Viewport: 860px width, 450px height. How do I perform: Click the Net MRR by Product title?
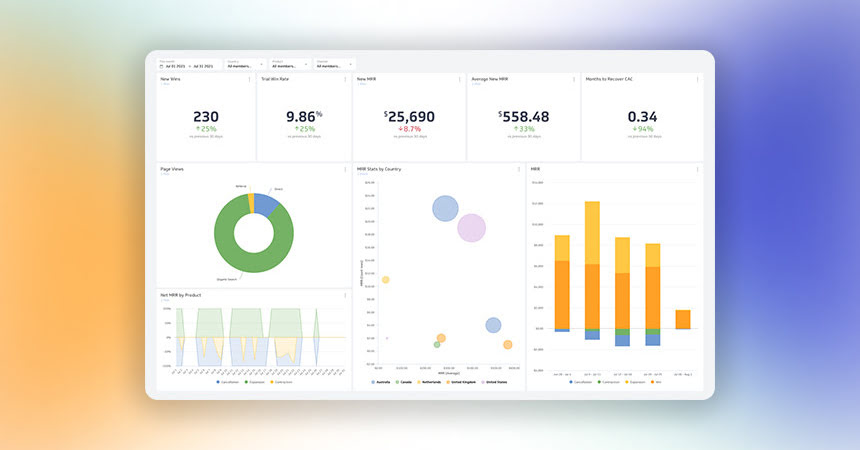tap(180, 295)
